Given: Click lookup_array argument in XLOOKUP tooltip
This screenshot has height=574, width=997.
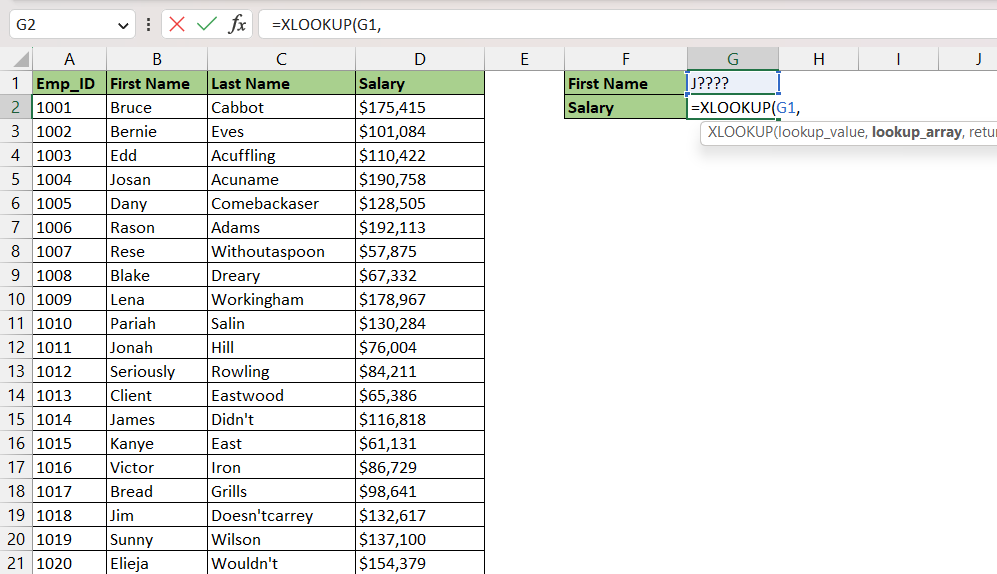Looking at the screenshot, I should 916,132.
